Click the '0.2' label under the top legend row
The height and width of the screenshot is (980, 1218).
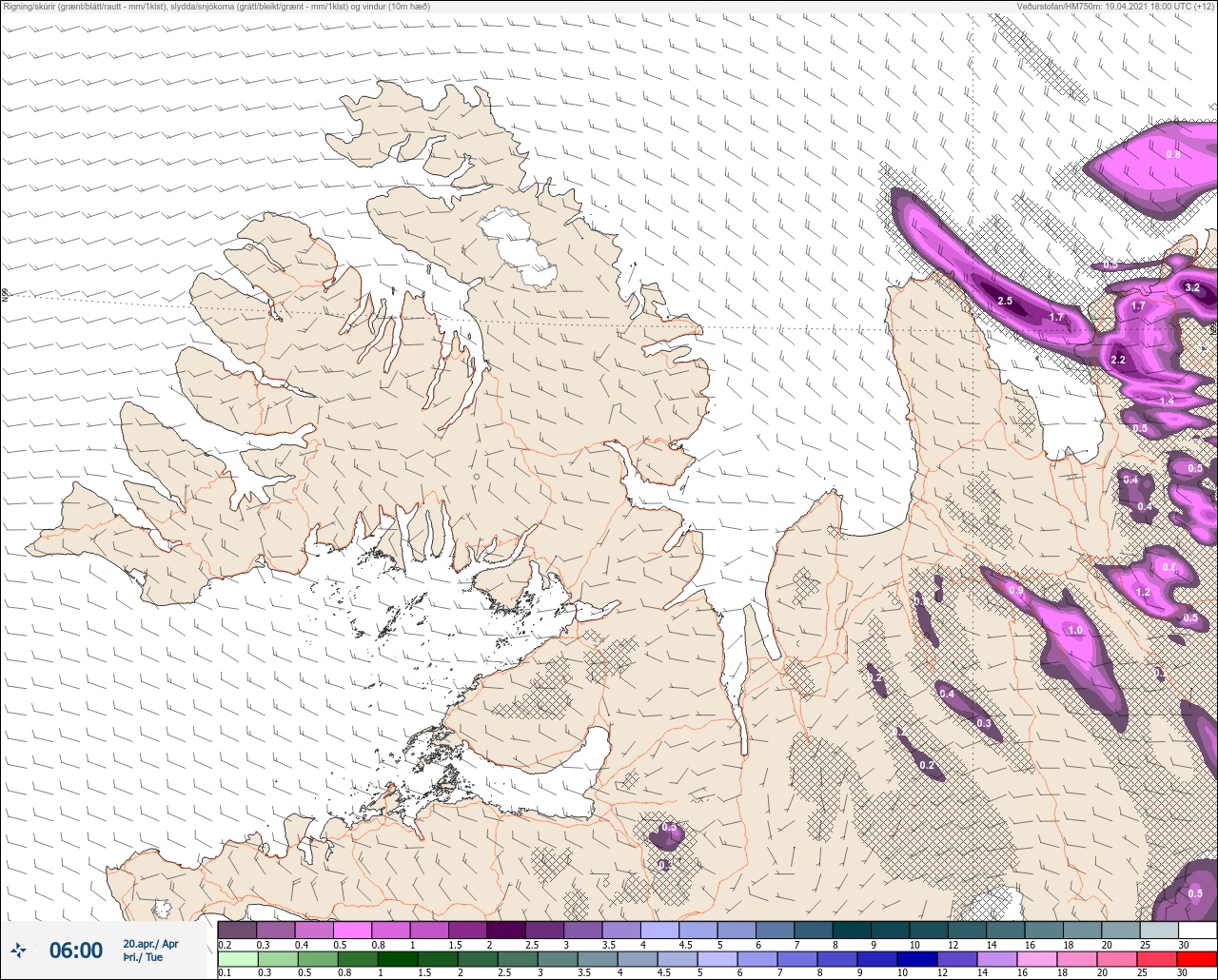(225, 944)
